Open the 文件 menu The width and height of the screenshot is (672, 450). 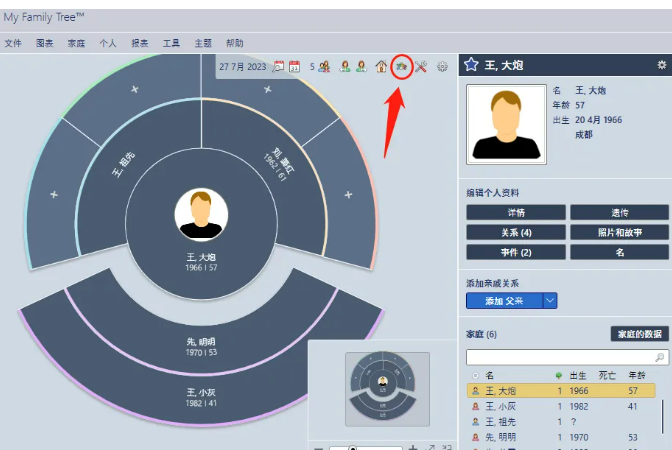click(x=13, y=44)
